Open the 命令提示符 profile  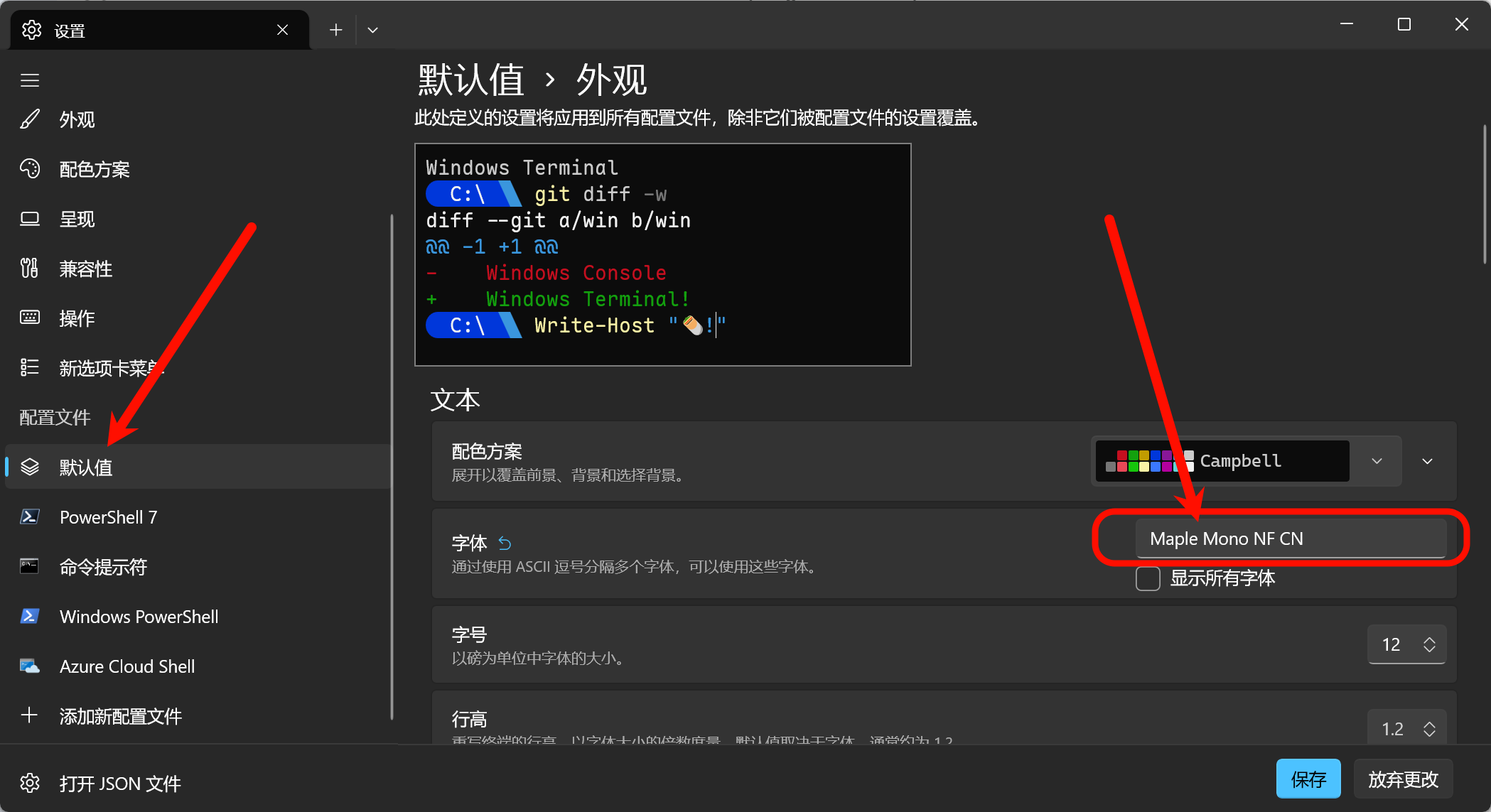click(x=103, y=567)
